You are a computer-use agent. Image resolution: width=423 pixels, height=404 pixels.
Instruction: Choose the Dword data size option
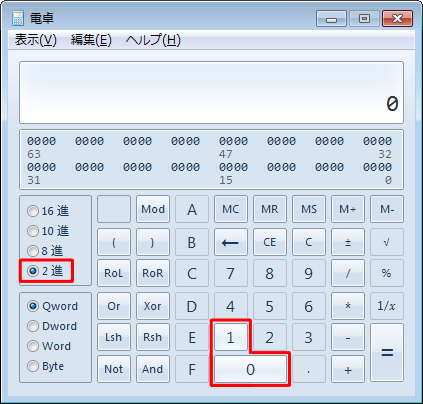point(52,326)
